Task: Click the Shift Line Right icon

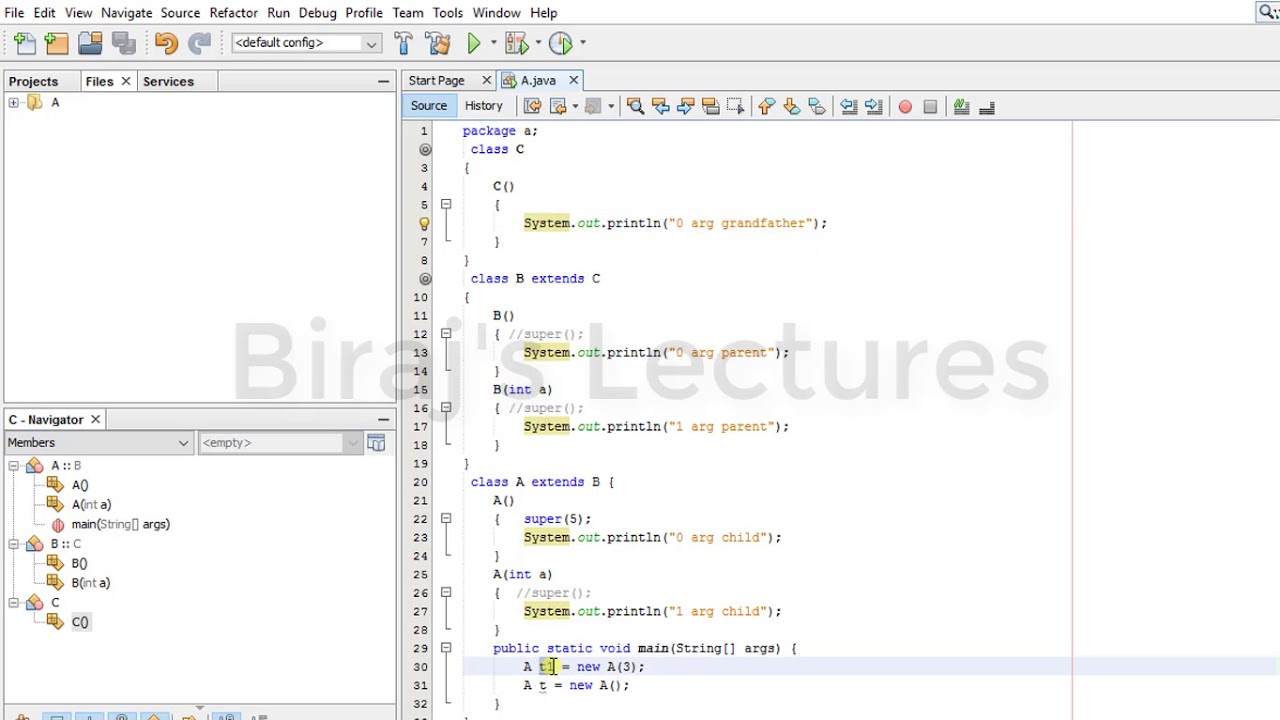Action: (x=873, y=106)
